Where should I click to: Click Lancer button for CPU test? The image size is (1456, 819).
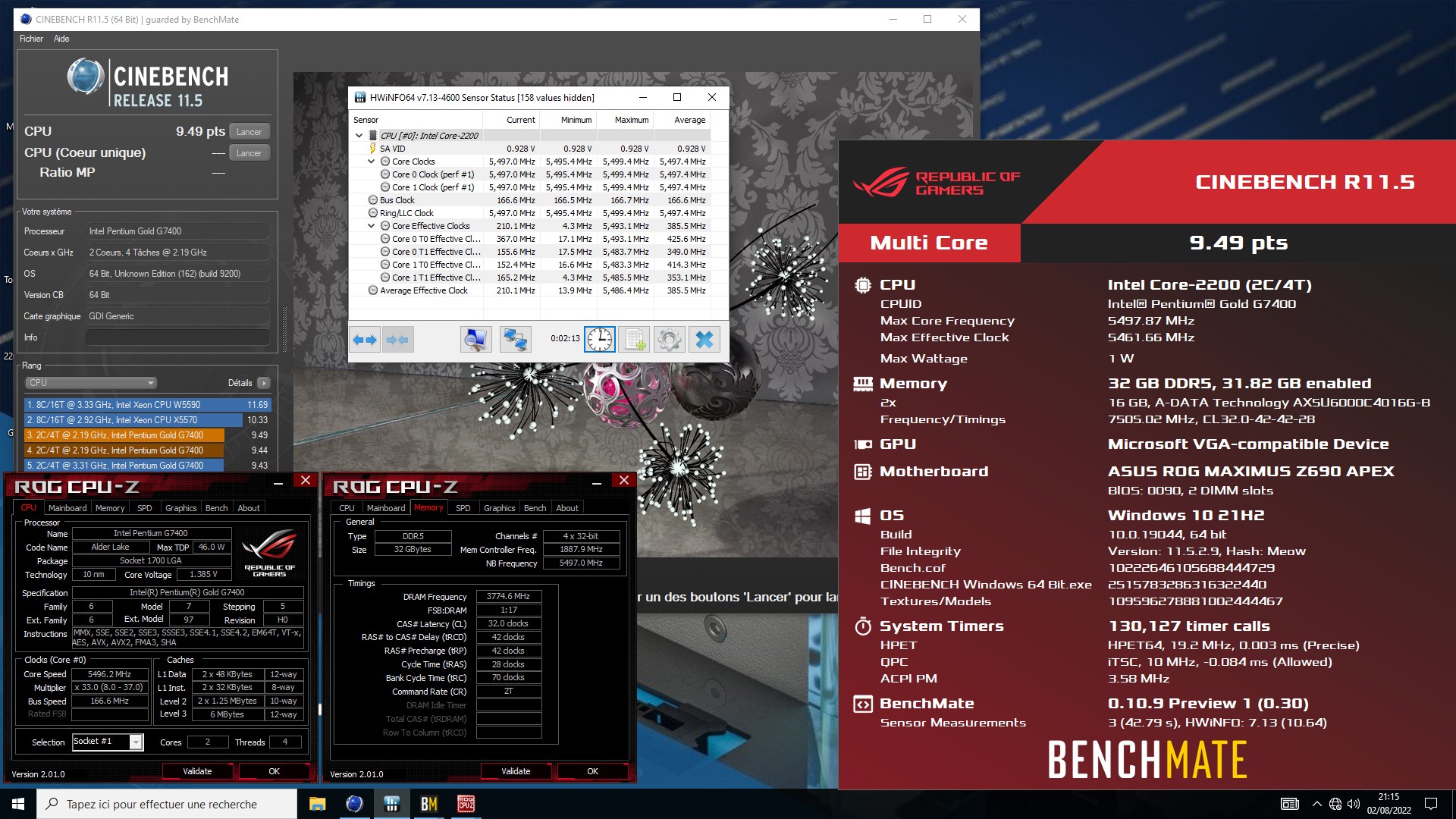pyautogui.click(x=249, y=132)
